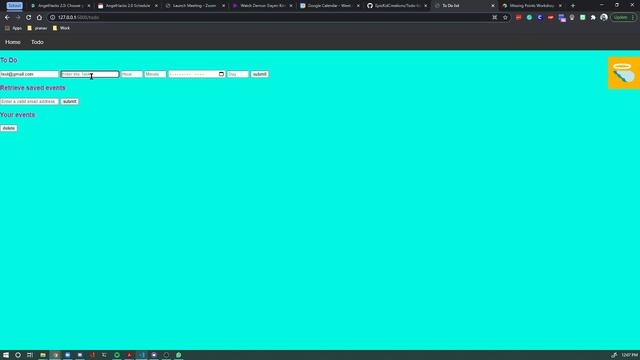Open the green square extension icon
Viewport: 640px width, 360px height.
tap(582, 18)
